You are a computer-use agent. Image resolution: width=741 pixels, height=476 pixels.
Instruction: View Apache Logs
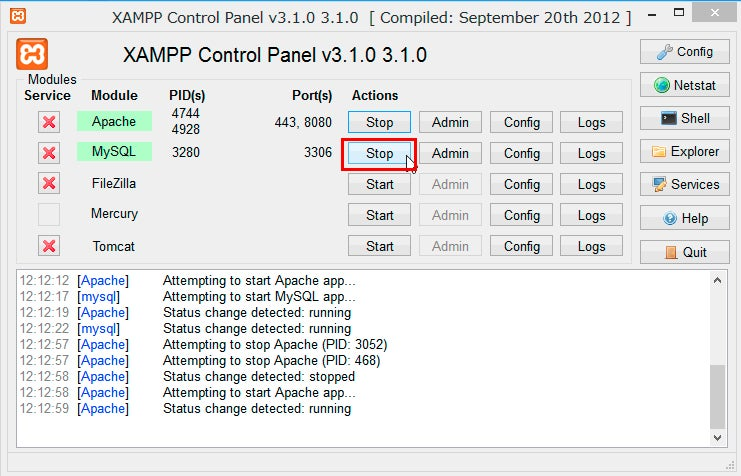click(591, 122)
